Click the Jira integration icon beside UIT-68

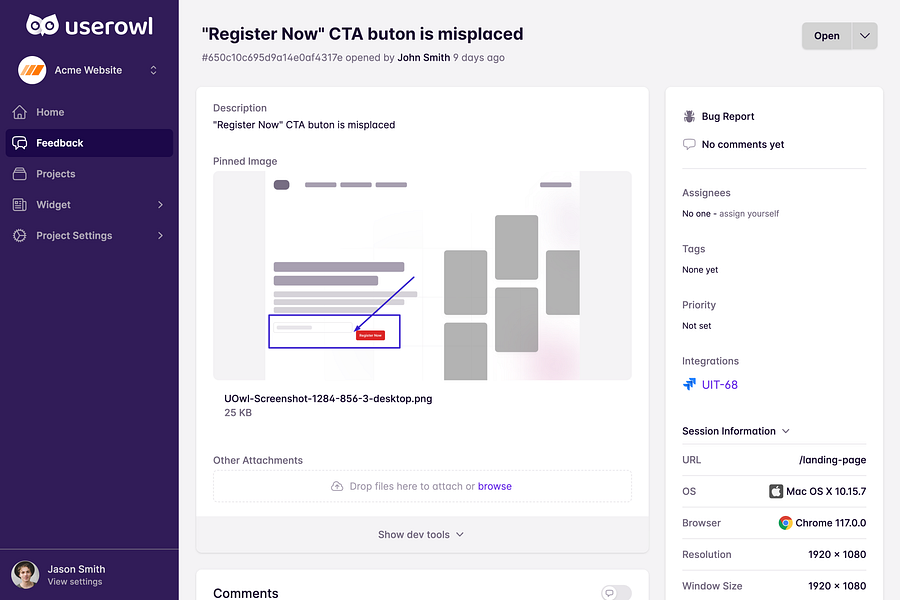pyautogui.click(x=689, y=384)
